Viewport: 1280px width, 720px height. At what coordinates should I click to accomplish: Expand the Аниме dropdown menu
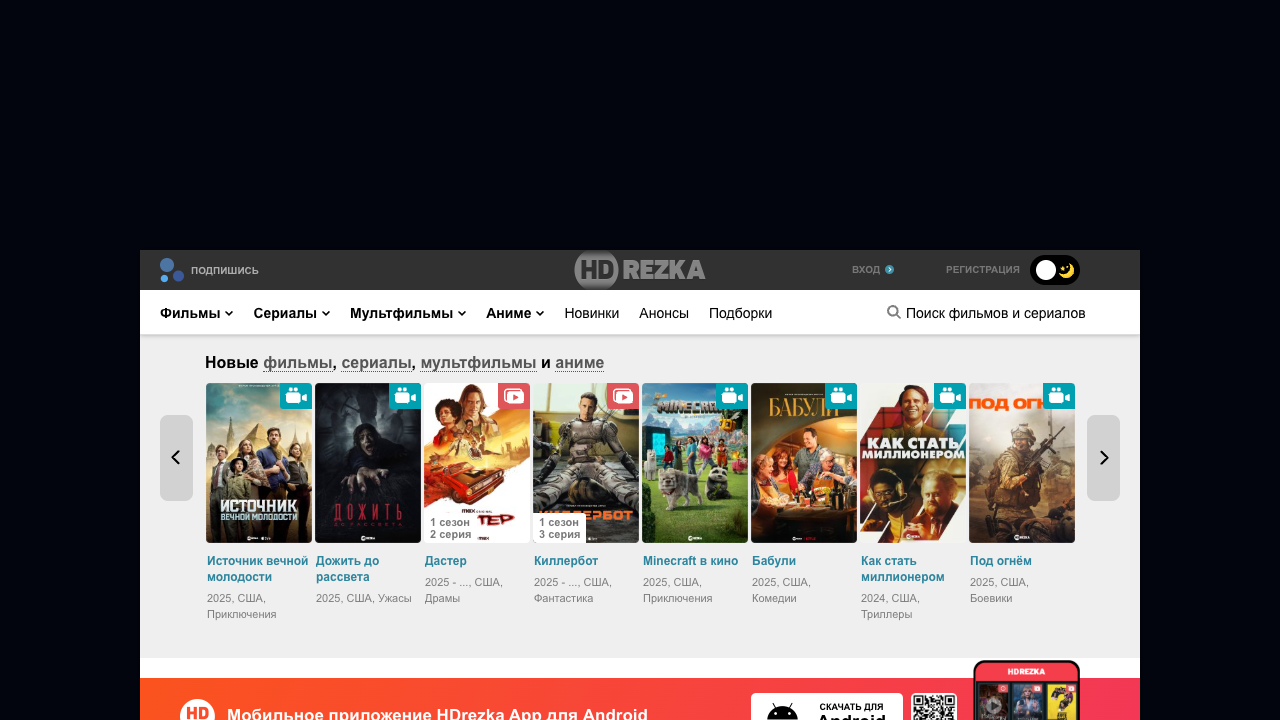coord(515,313)
